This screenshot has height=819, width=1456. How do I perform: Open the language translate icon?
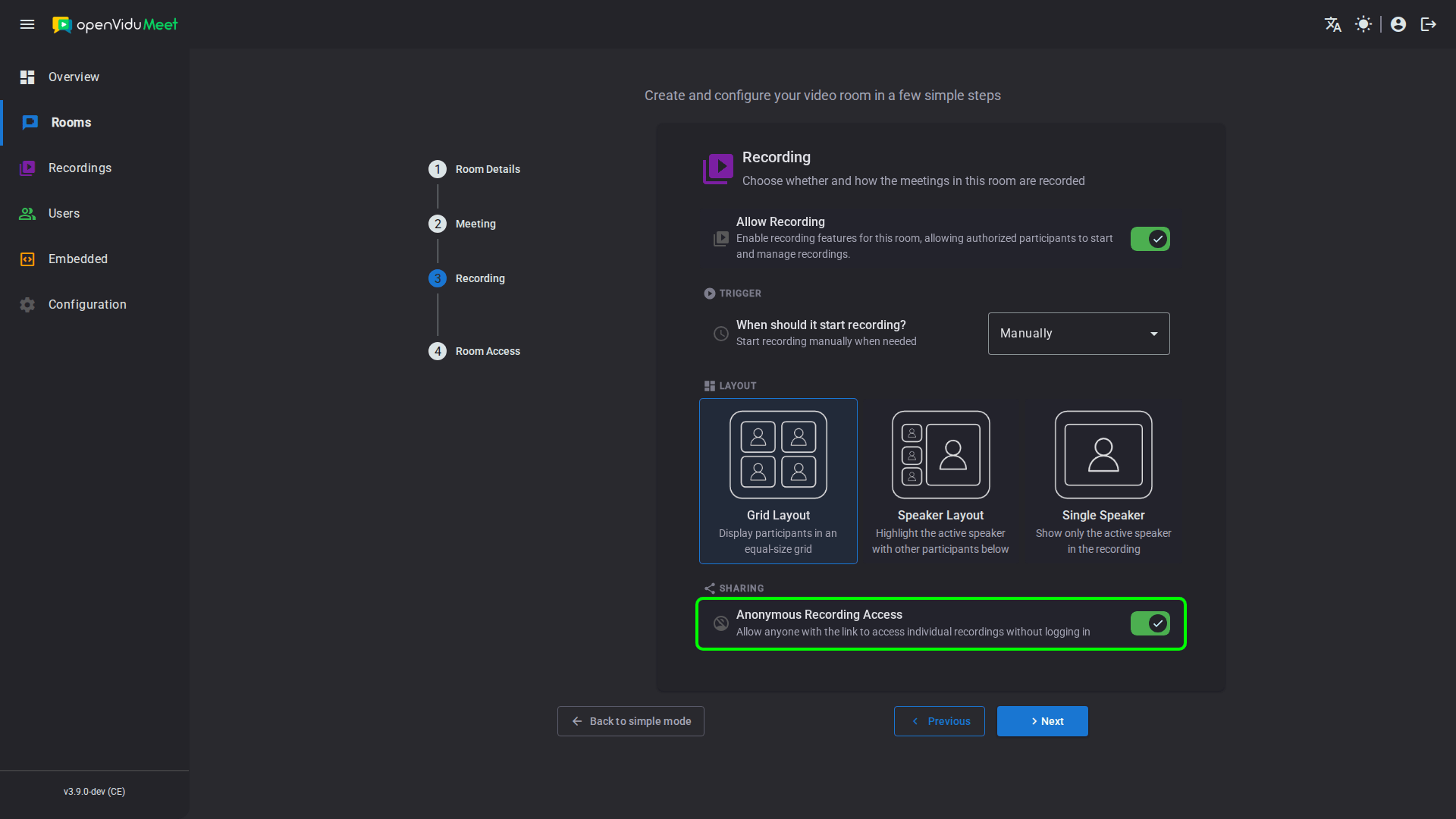(1333, 24)
